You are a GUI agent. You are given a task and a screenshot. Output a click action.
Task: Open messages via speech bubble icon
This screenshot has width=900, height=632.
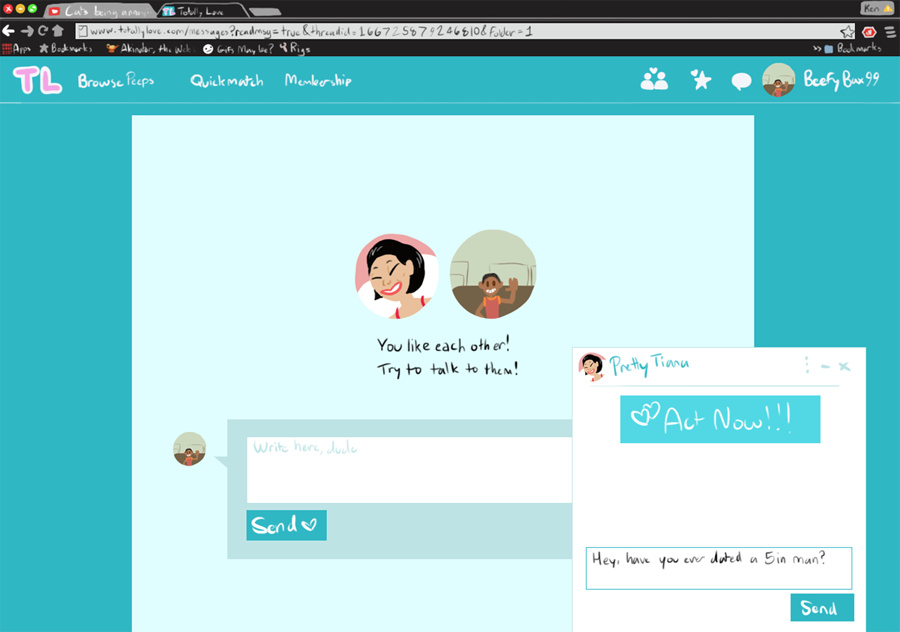[741, 81]
